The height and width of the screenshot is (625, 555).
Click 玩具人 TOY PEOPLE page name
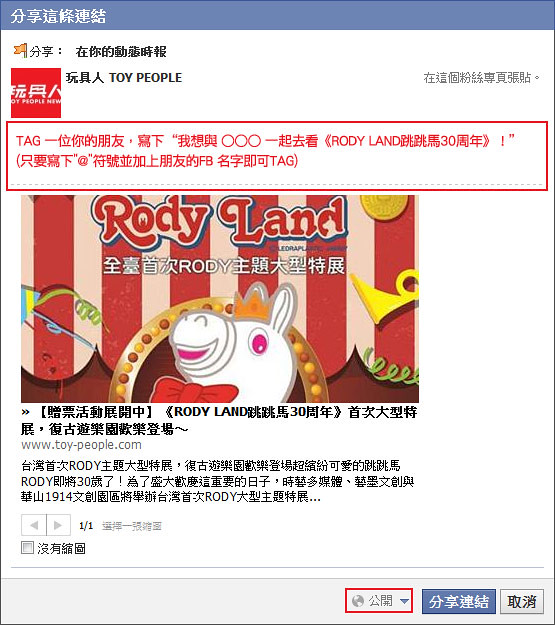pyautogui.click(x=124, y=78)
